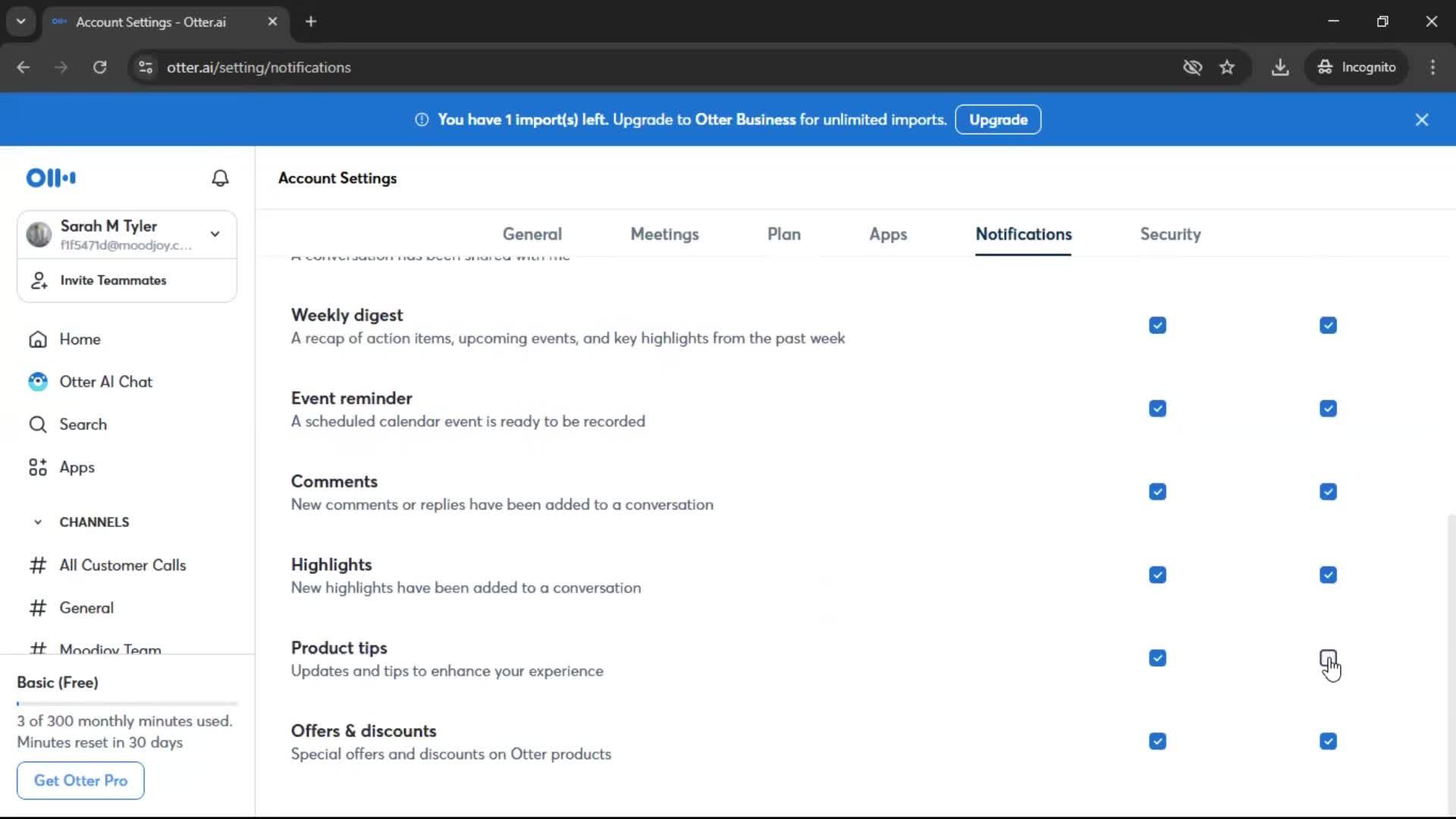
Task: Switch to the Apps settings tab
Action: 888,234
